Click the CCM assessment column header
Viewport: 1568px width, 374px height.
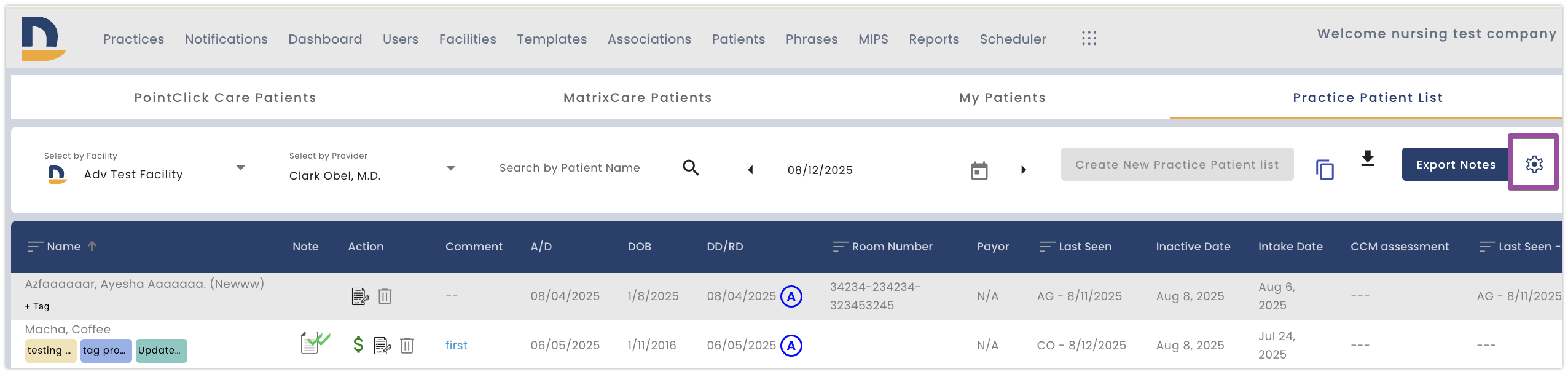tap(1399, 247)
